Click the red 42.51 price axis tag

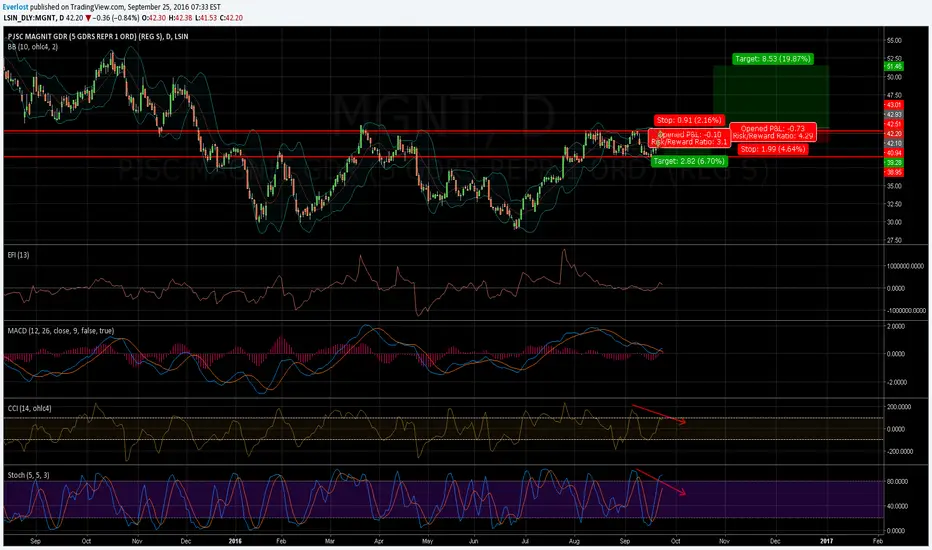[x=894, y=124]
